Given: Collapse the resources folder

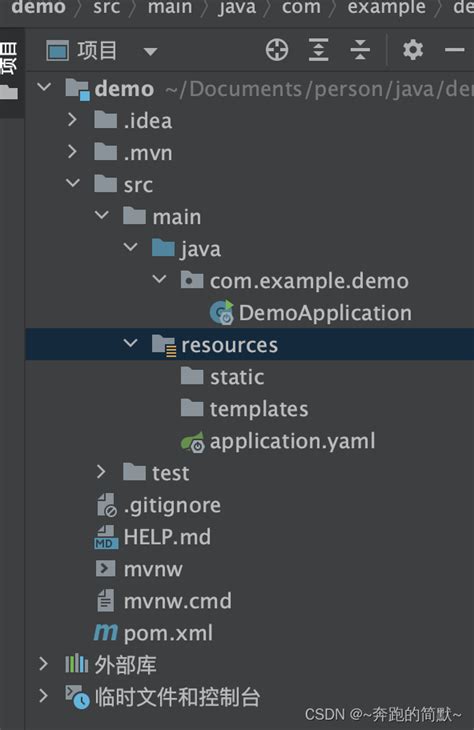Looking at the screenshot, I should (x=130, y=344).
